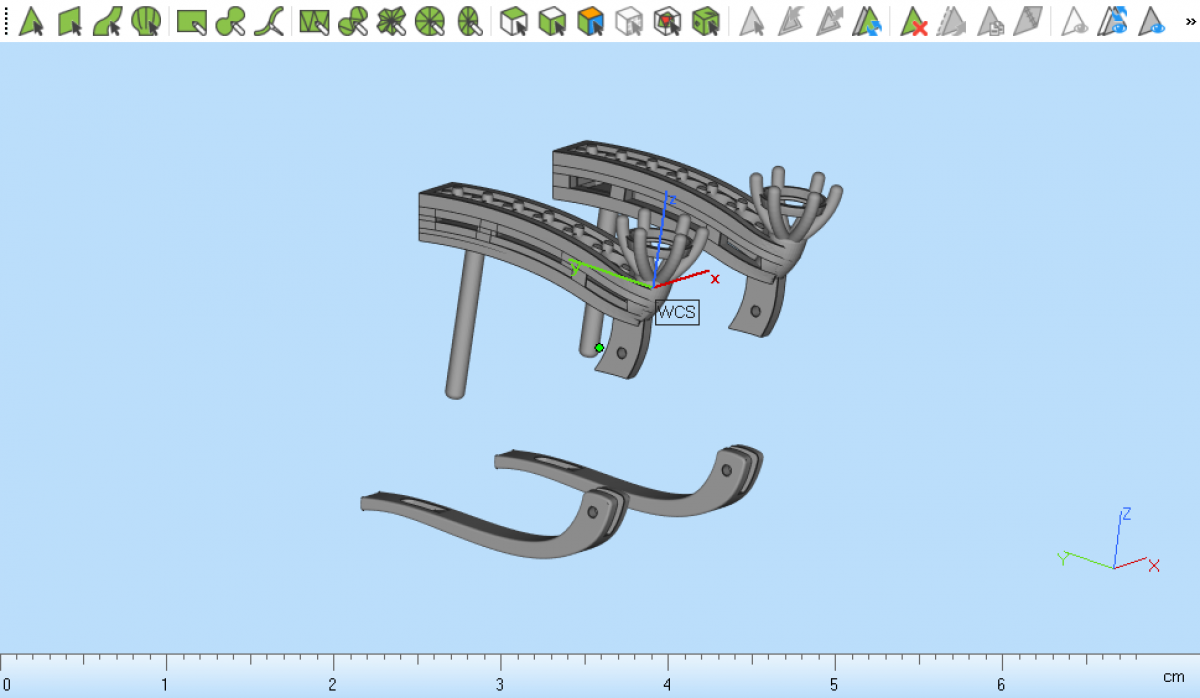This screenshot has width=1200, height=698.
Task: Toggle the grey triangle with eye visibility icon
Action: tap(1075, 21)
